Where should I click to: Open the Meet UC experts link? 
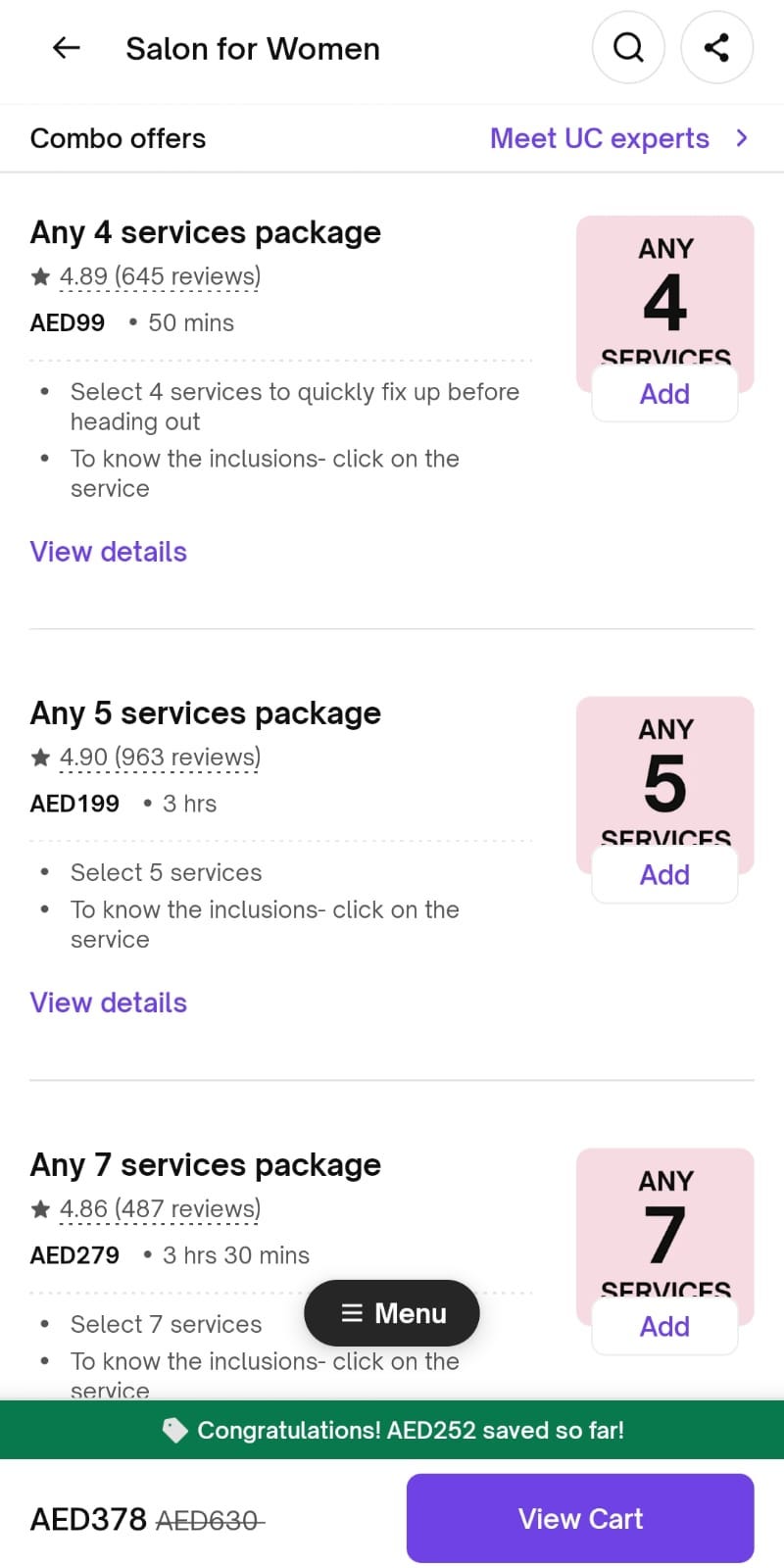pos(599,138)
